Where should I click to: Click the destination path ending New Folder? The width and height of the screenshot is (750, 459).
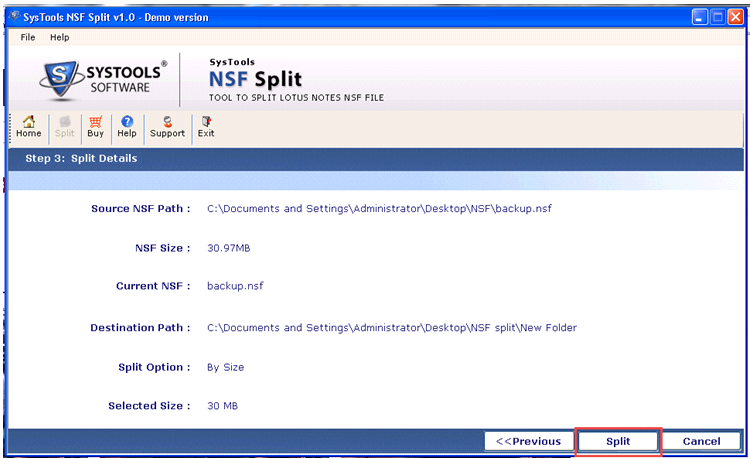392,328
